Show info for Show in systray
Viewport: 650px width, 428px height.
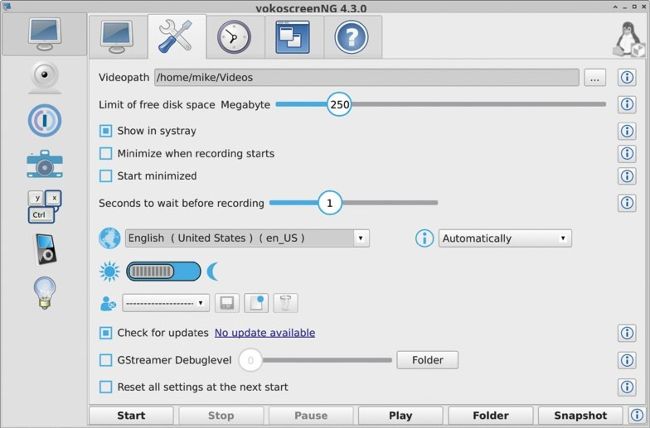(x=627, y=131)
